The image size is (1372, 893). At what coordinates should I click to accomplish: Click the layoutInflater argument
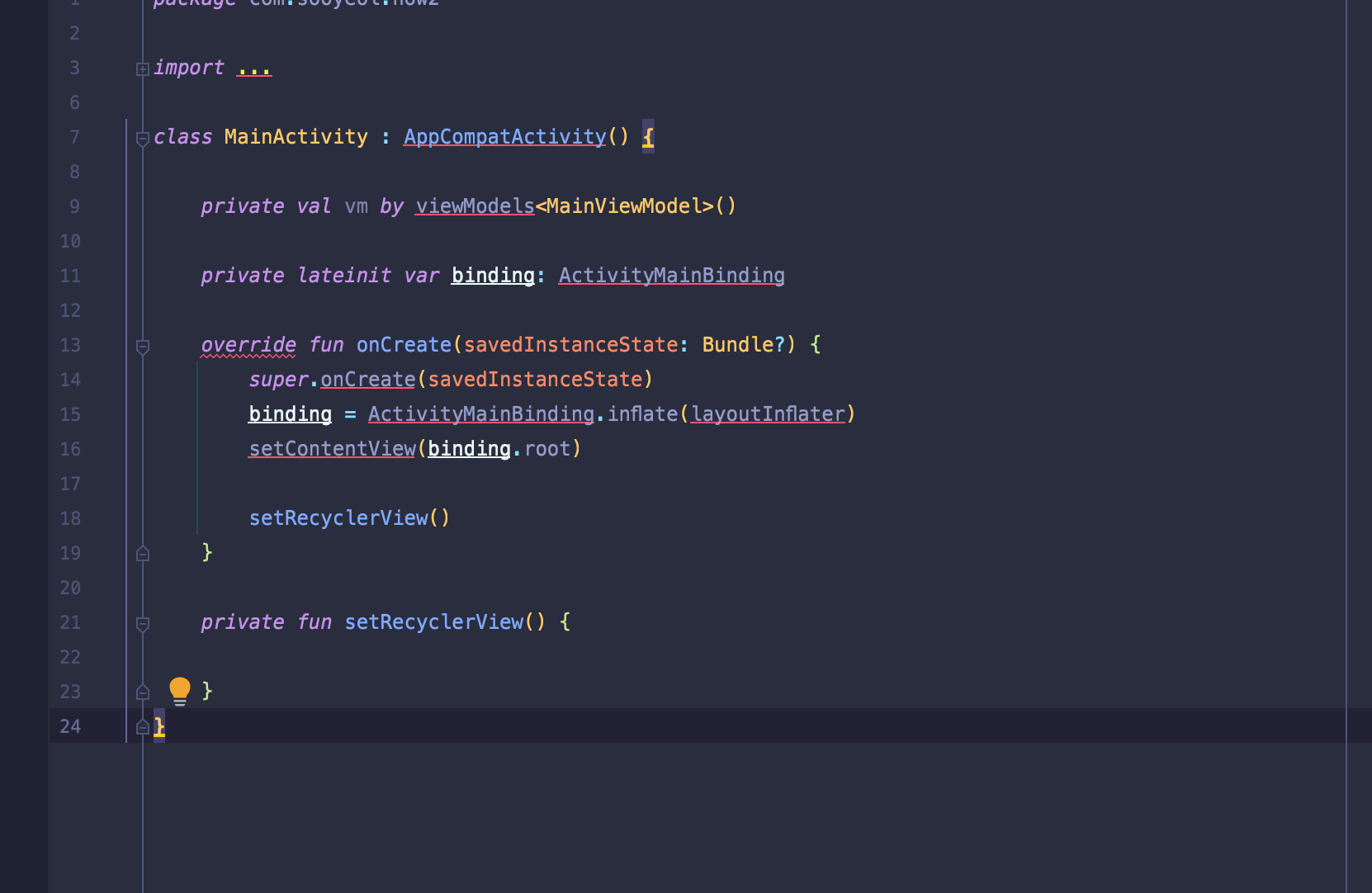768,414
